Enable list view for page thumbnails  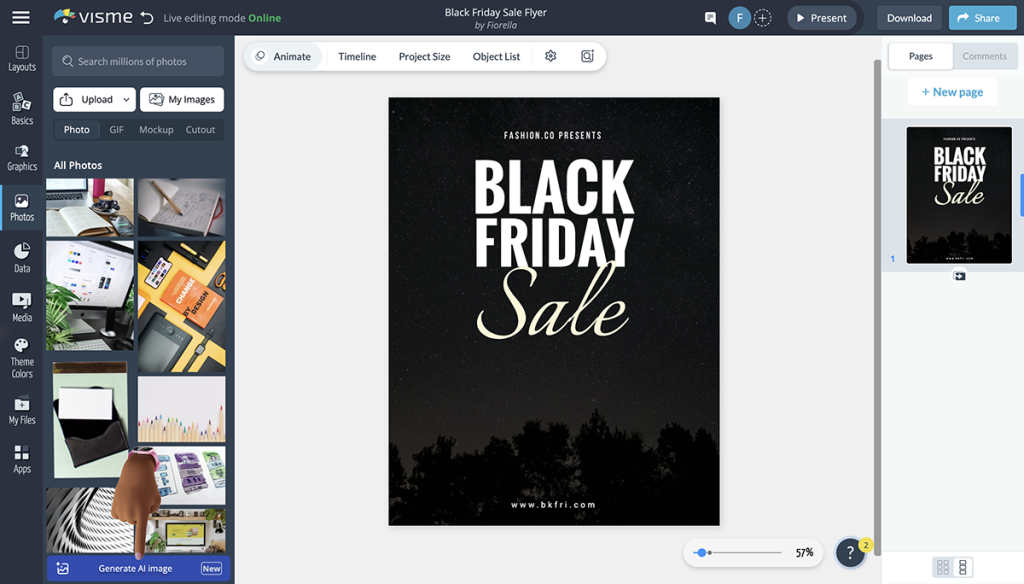pyautogui.click(x=962, y=566)
